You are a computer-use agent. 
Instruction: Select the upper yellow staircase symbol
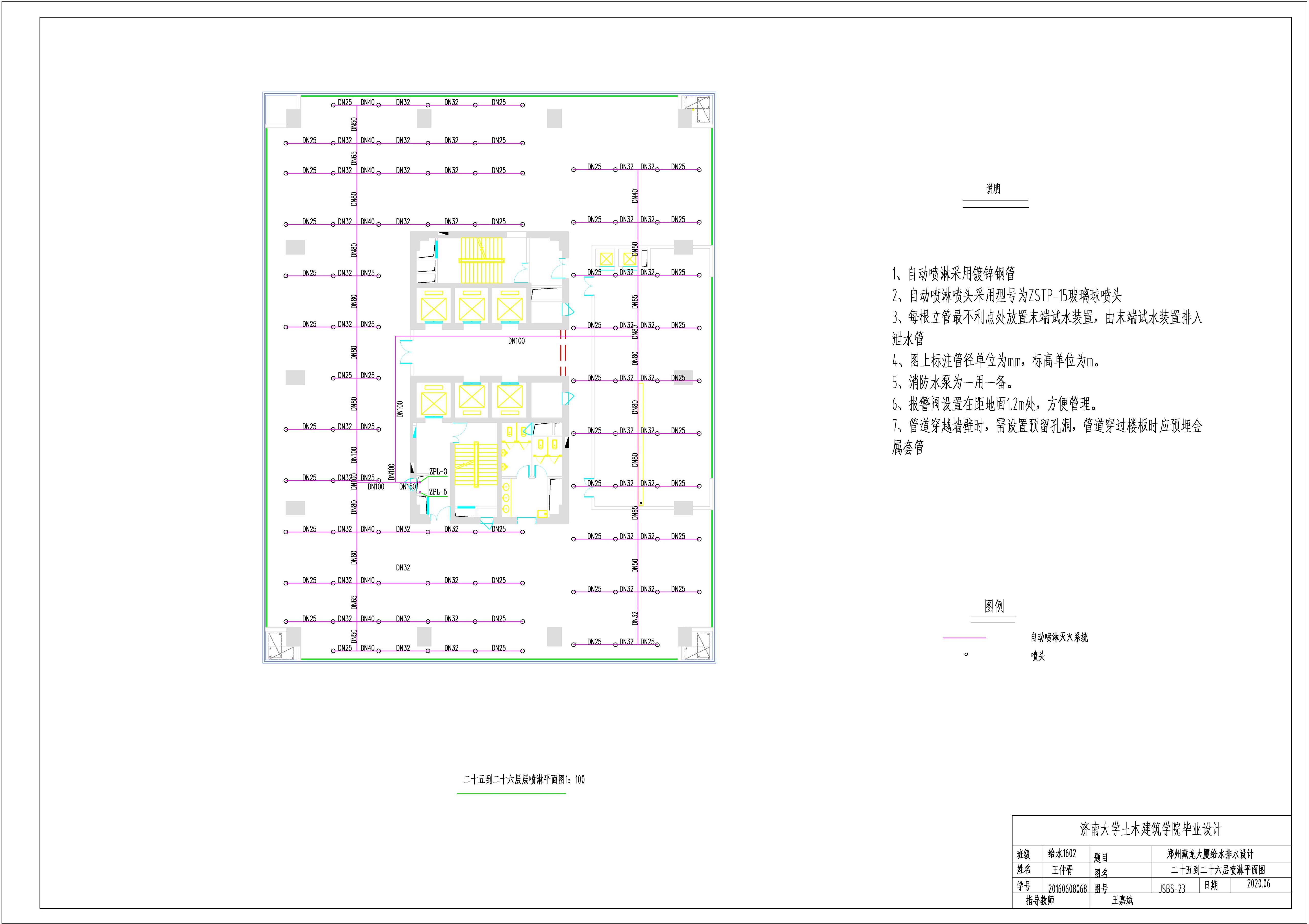point(482,260)
